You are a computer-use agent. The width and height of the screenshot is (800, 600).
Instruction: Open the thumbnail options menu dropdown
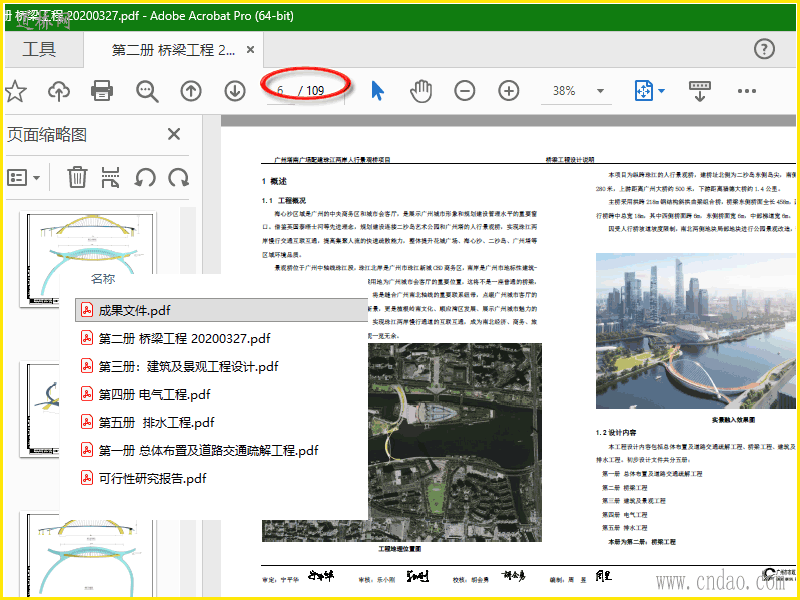tap(24, 178)
